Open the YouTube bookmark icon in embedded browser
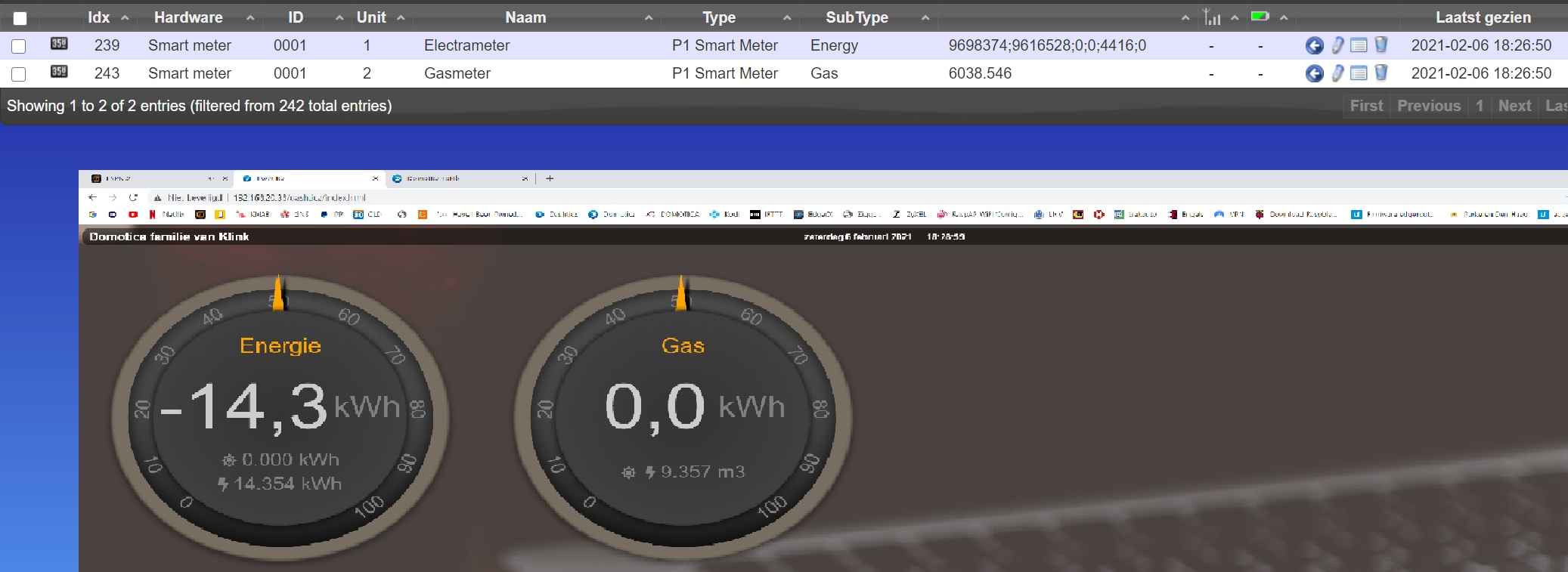The image size is (1568, 572). [x=133, y=215]
